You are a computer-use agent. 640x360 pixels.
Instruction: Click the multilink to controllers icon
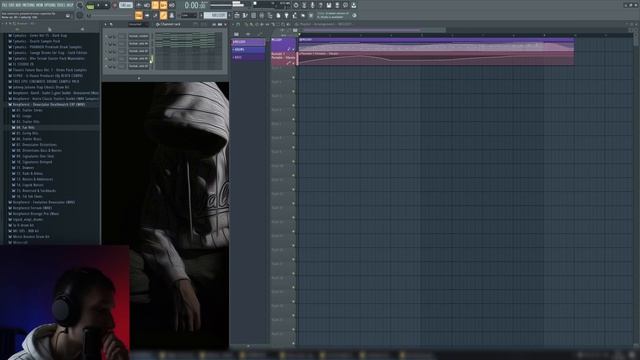172,16
